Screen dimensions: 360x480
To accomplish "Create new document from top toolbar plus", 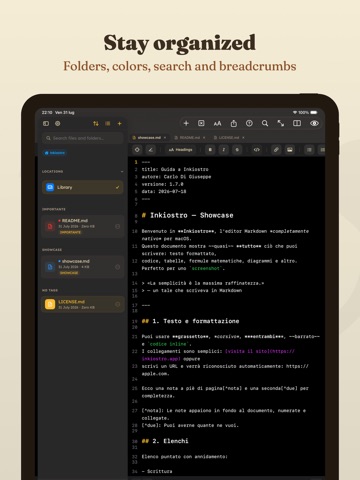I will tap(186, 123).
